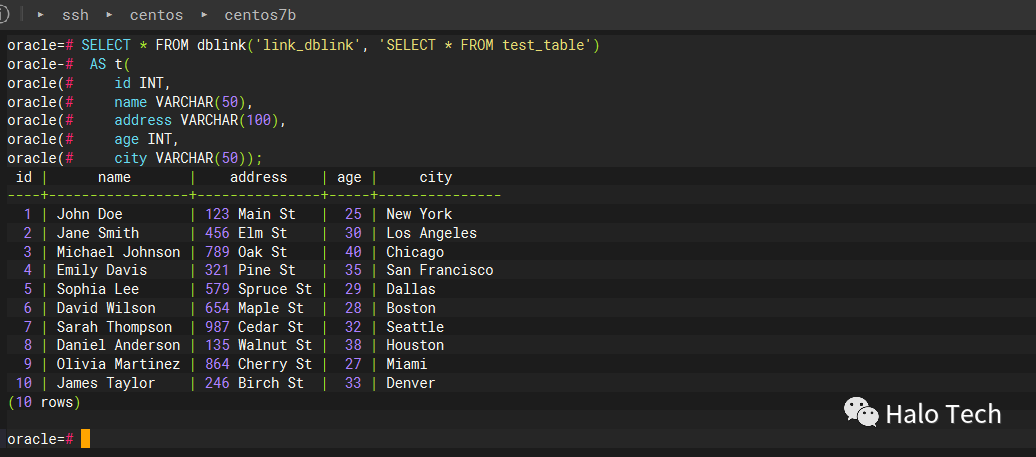Click the 'name' column header

114,177
